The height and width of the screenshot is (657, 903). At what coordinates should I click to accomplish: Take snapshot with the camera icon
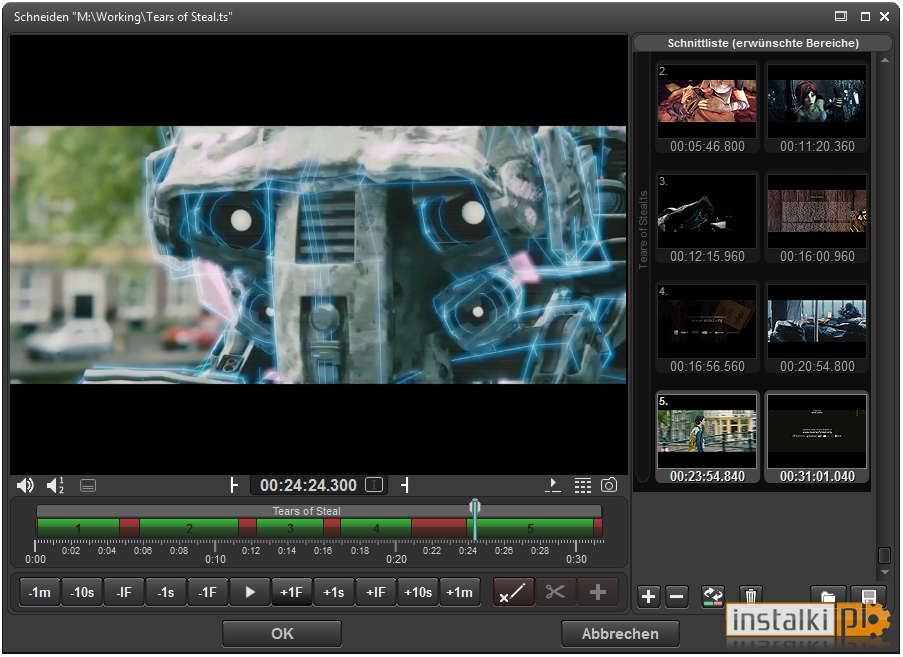point(609,485)
